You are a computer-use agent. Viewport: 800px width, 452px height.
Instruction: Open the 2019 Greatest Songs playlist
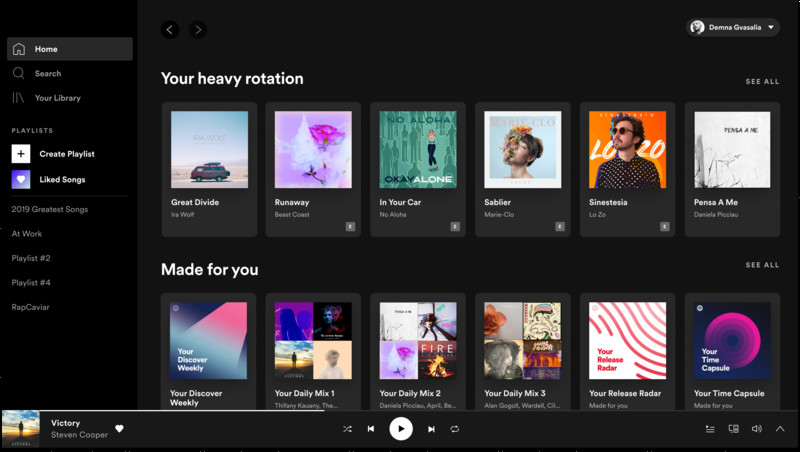[x=49, y=209]
